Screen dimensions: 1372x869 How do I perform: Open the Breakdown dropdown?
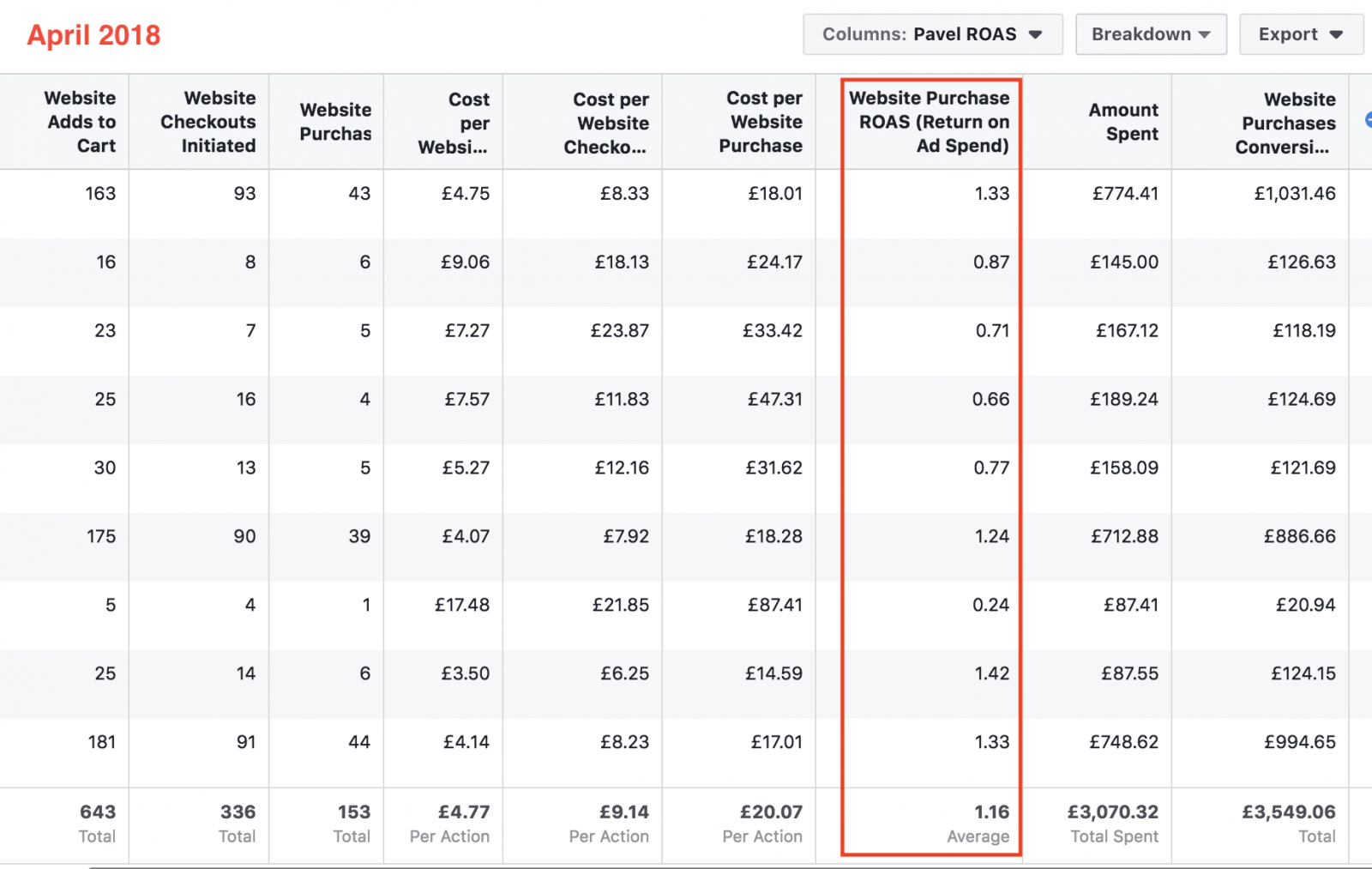(1151, 34)
